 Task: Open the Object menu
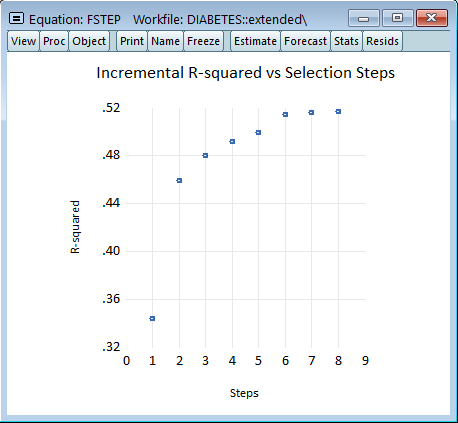coord(89,41)
